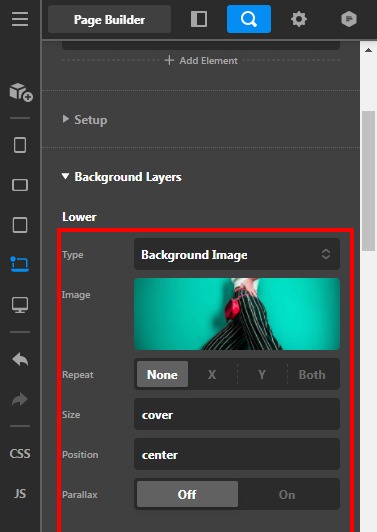
Task: Open the JS editor
Action: point(20,493)
